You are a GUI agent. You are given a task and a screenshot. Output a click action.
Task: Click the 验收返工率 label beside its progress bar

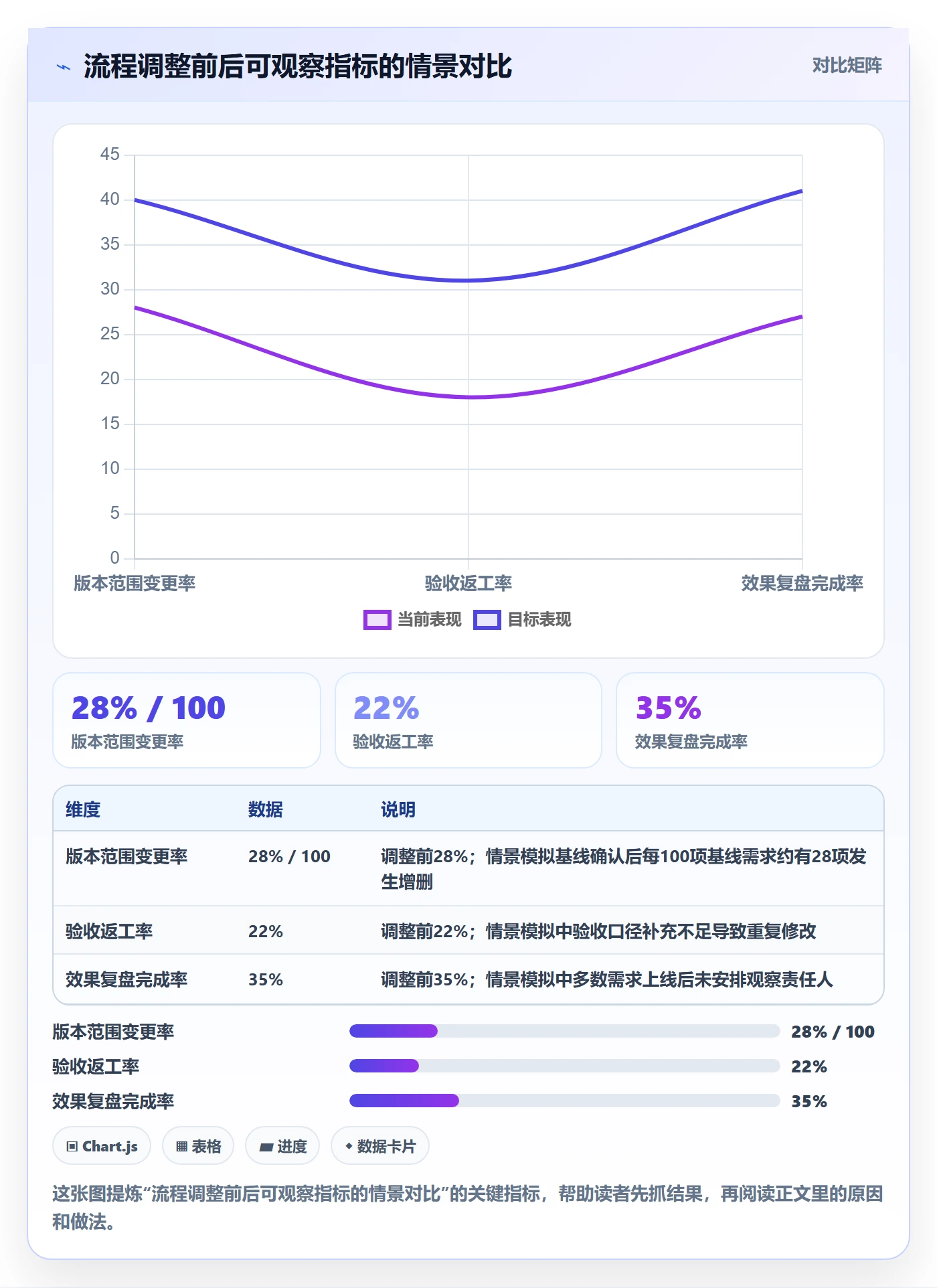tap(96, 1066)
